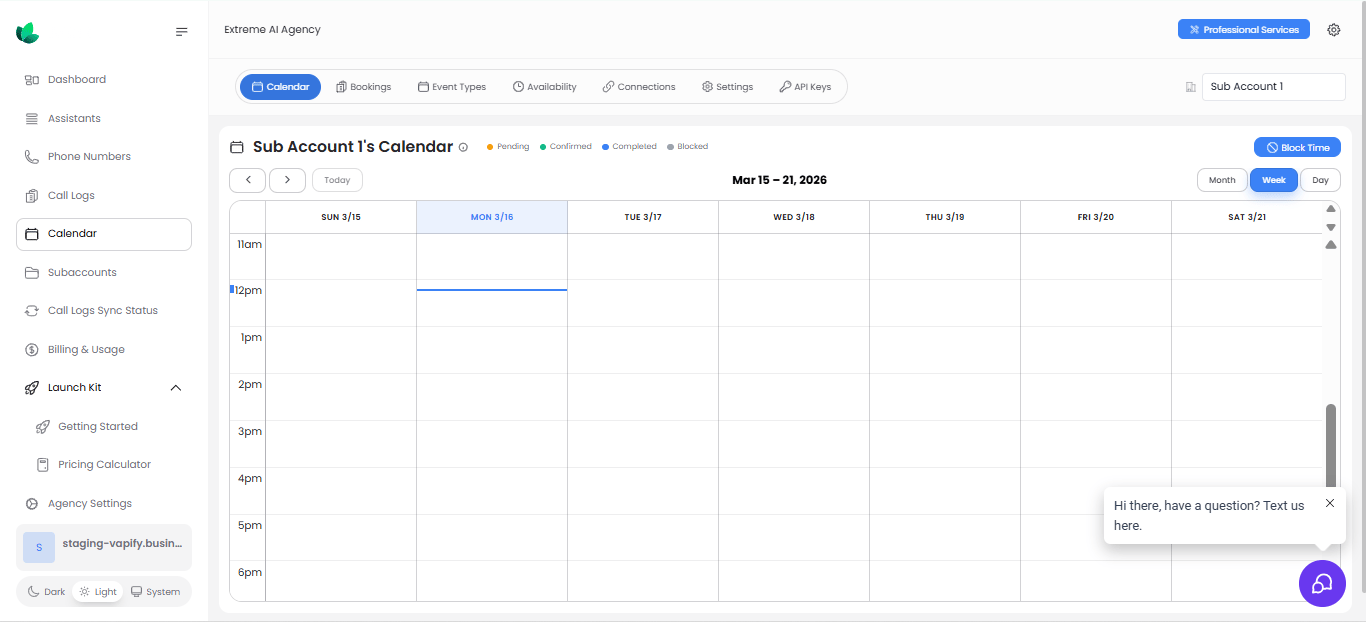
Task: Open the staging-vapify account switcher
Action: (104, 547)
